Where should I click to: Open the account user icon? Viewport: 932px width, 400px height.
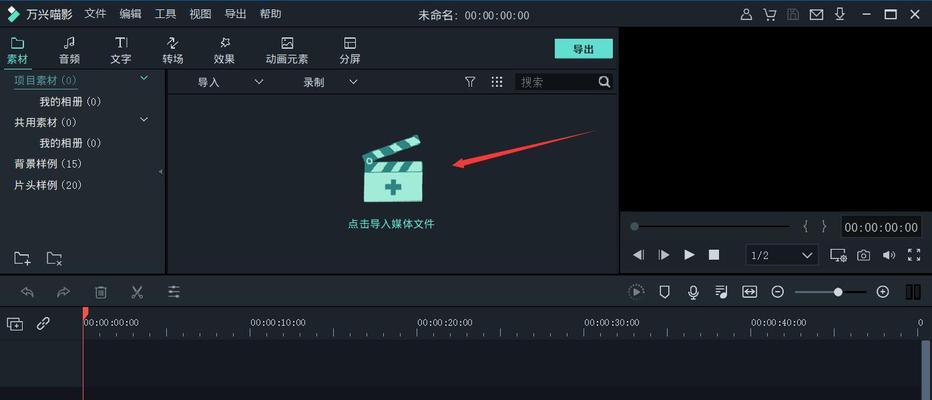746,15
